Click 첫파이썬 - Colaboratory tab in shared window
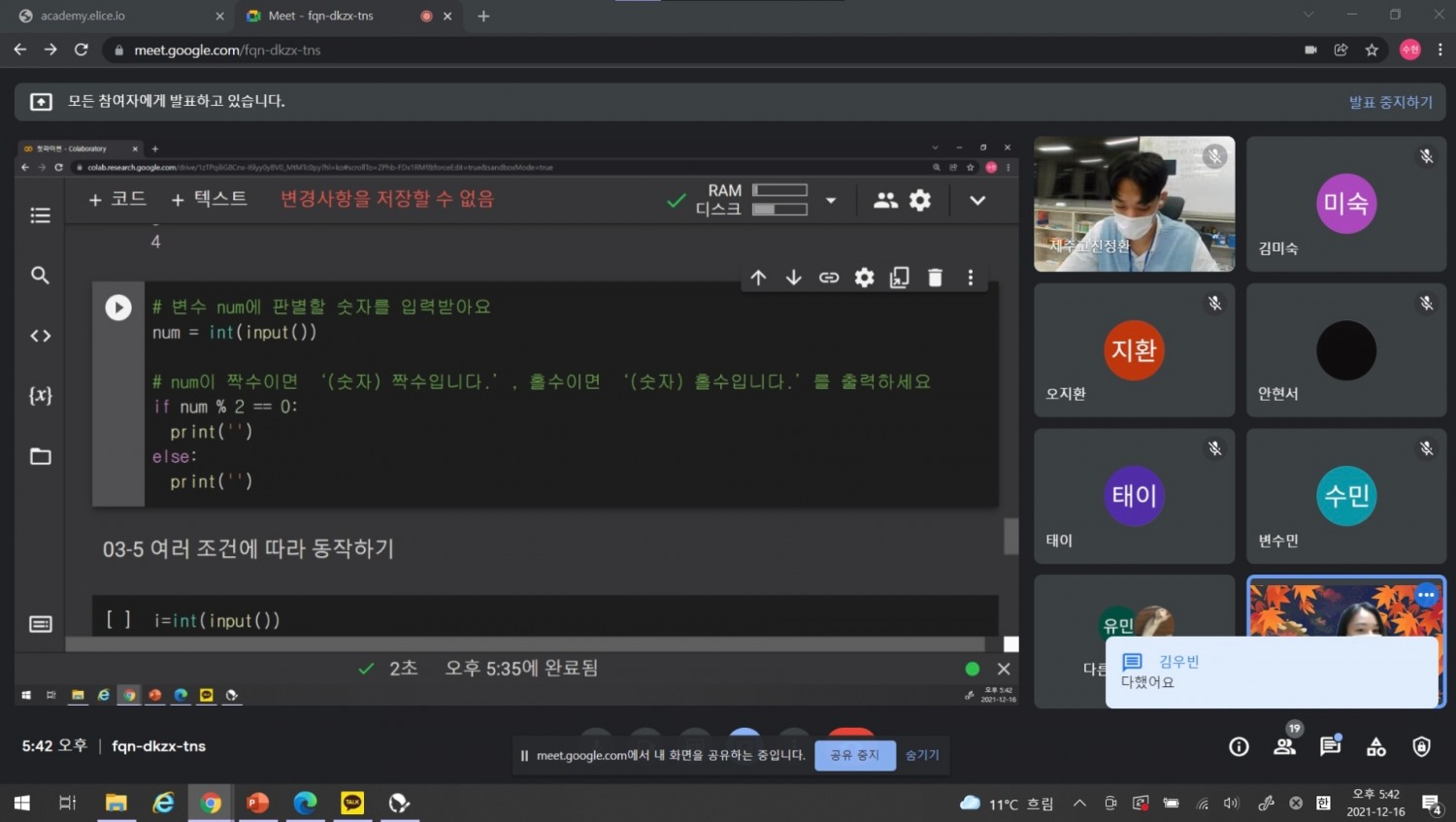 [x=81, y=148]
